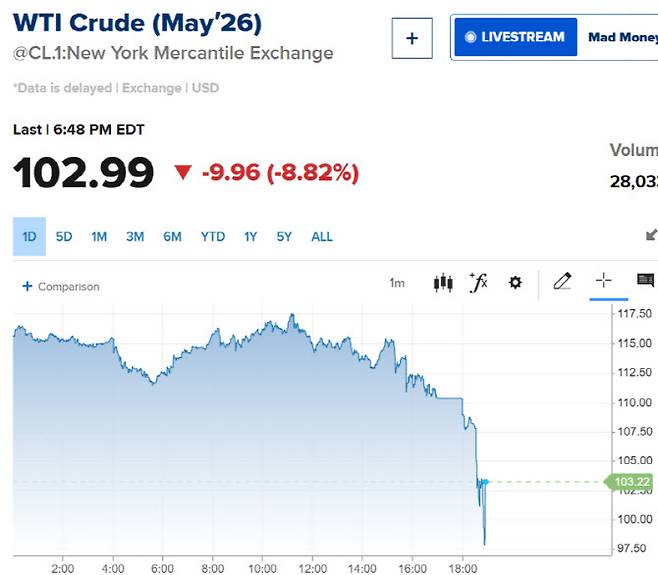Image resolution: width=658 pixels, height=575 pixels.
Task: Switch to the 5D time range
Action: [x=64, y=237]
